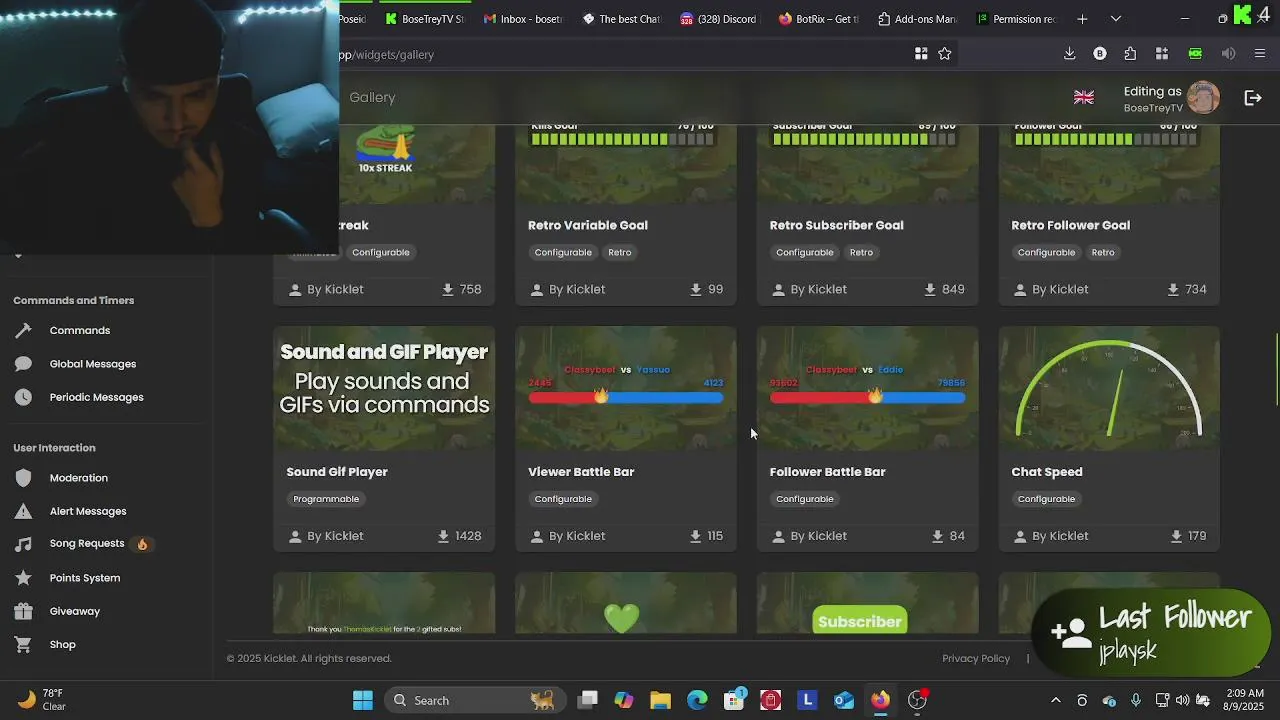Click the Retro Follower Goal title
The height and width of the screenshot is (720, 1280).
pos(1070,225)
